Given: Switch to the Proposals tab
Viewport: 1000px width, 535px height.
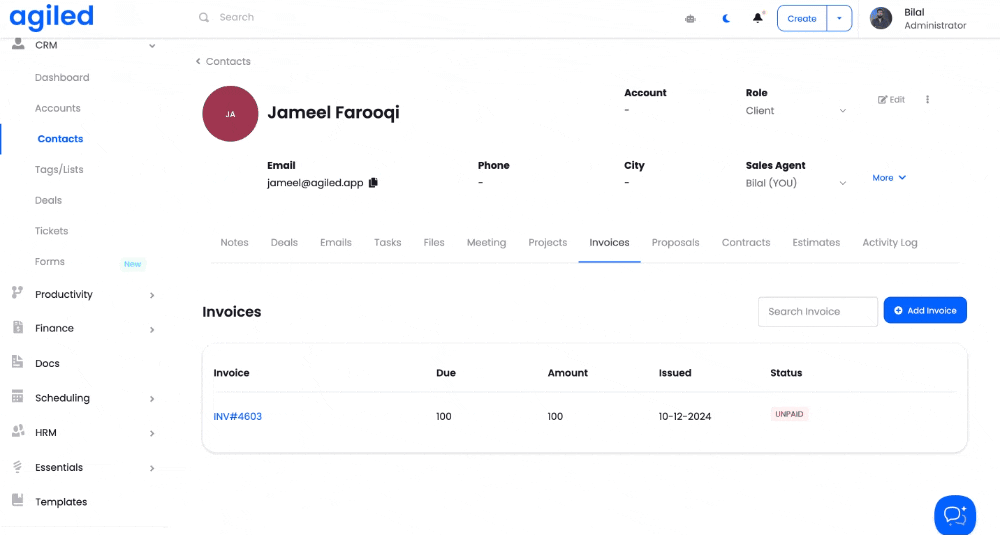Looking at the screenshot, I should [675, 242].
